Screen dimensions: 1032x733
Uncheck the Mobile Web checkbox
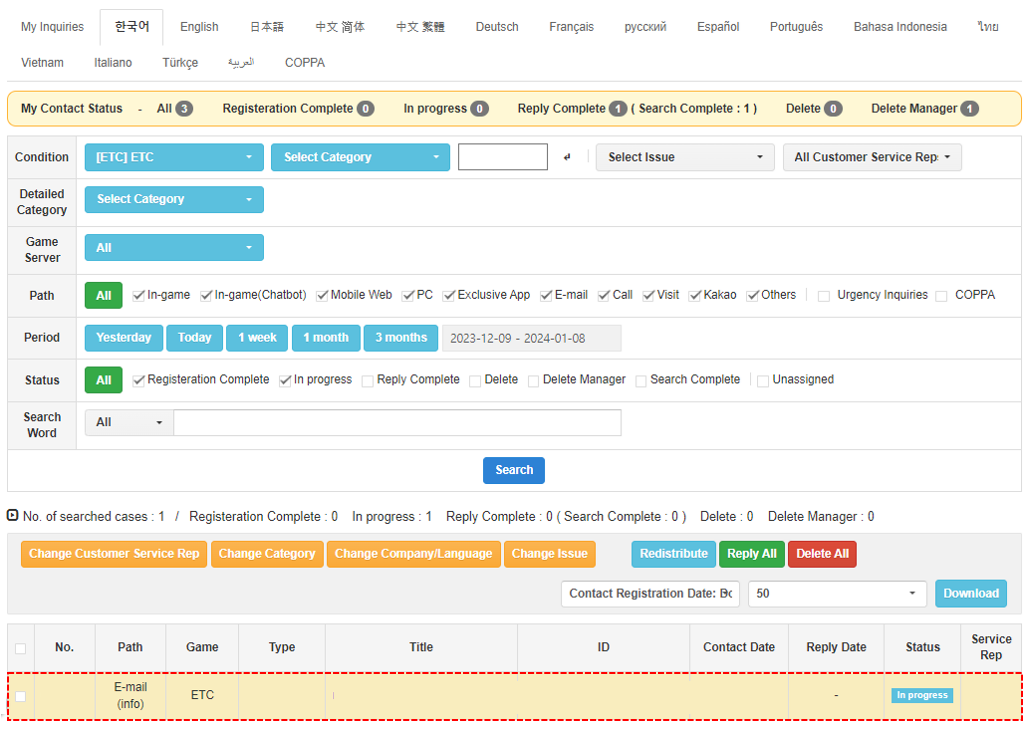click(322, 295)
